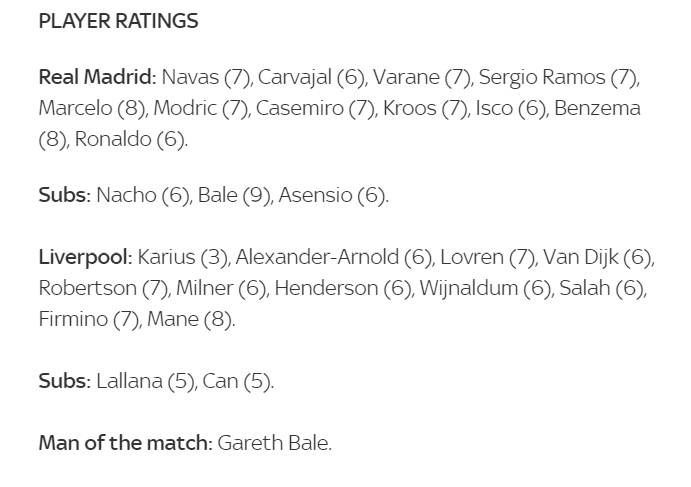Select Alexander-Arnold (6) entry
Viewport: 691px width, 487px height.
click(334, 257)
